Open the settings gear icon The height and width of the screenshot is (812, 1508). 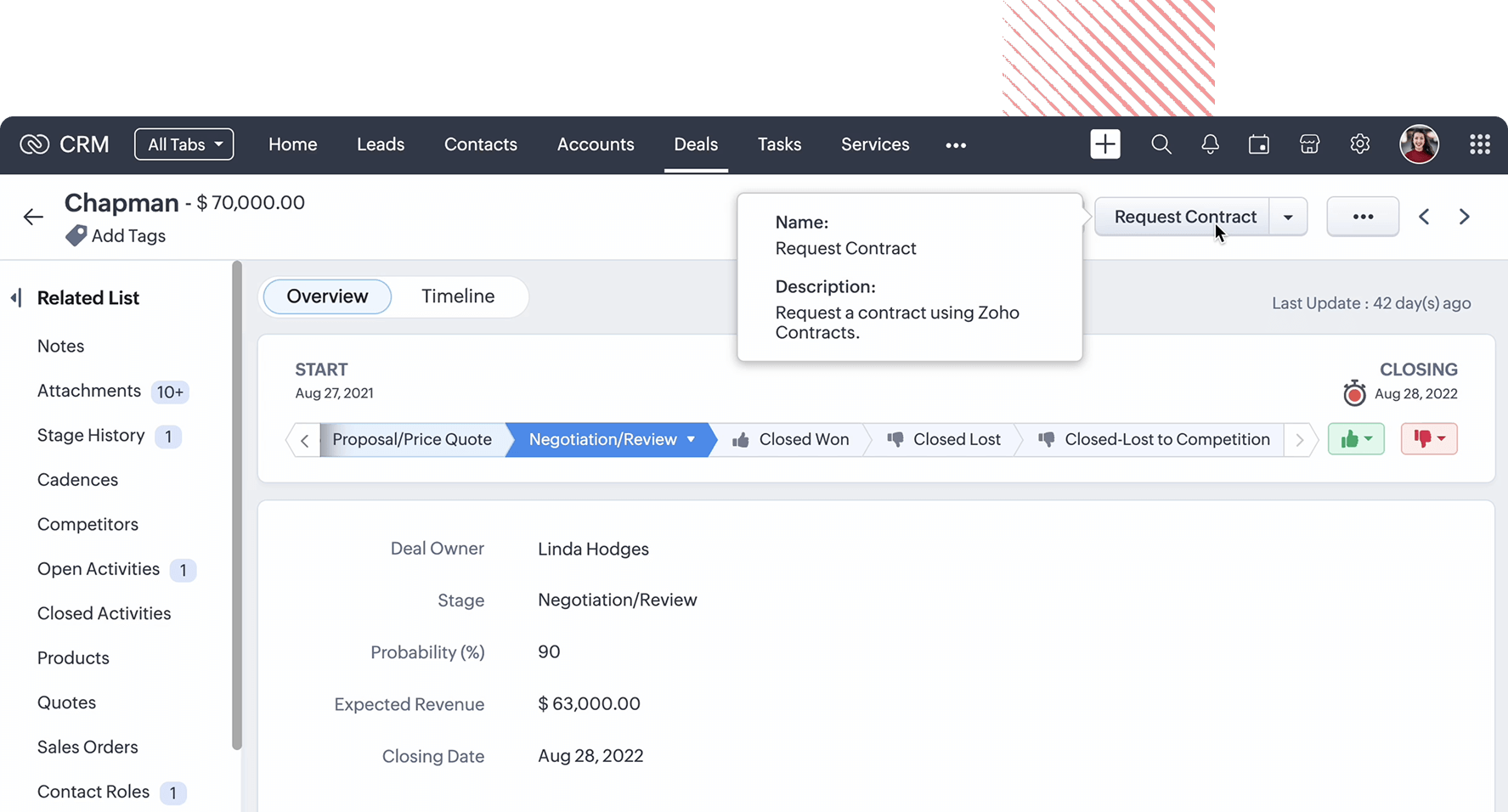point(1359,144)
